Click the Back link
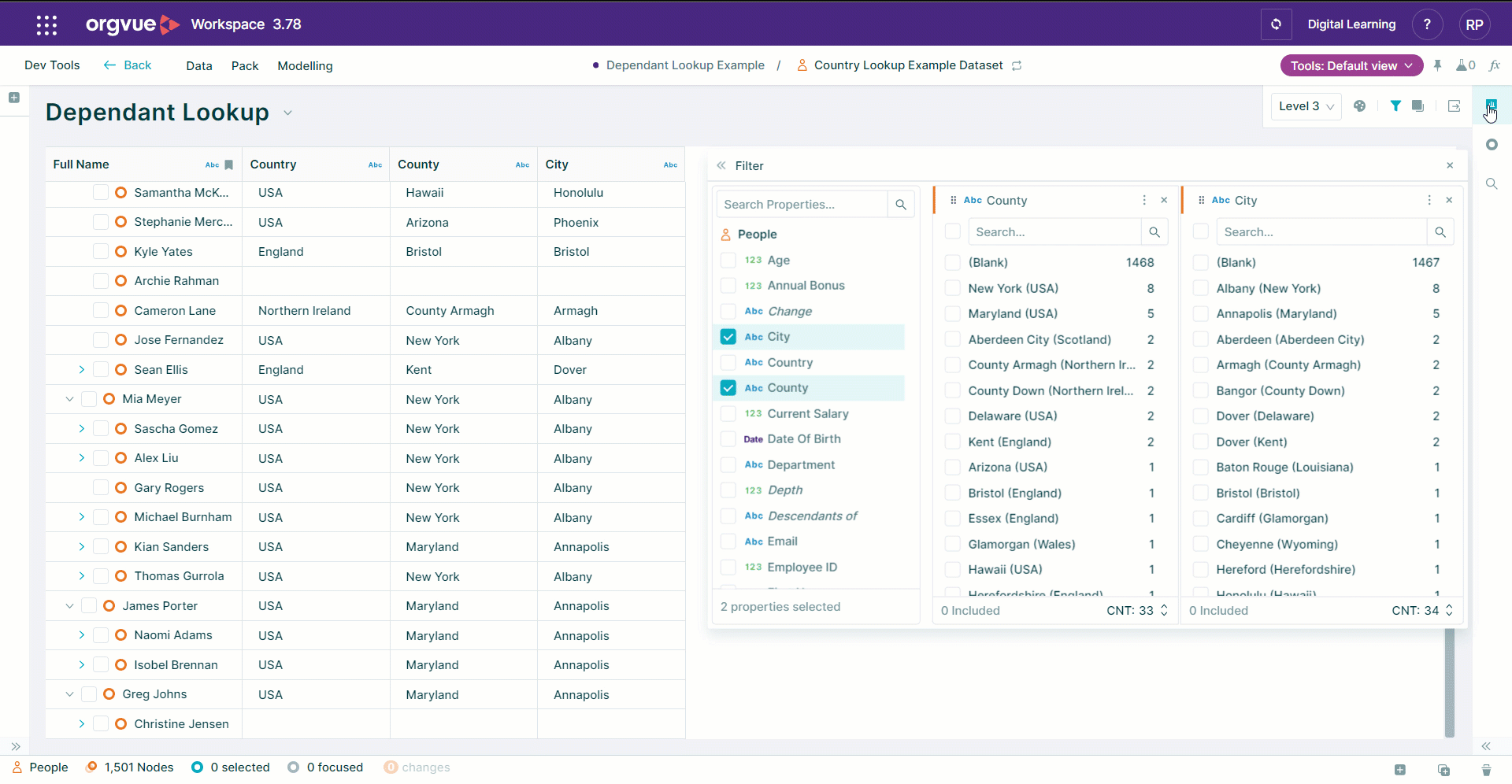Image resolution: width=1512 pixels, height=784 pixels. [128, 65]
